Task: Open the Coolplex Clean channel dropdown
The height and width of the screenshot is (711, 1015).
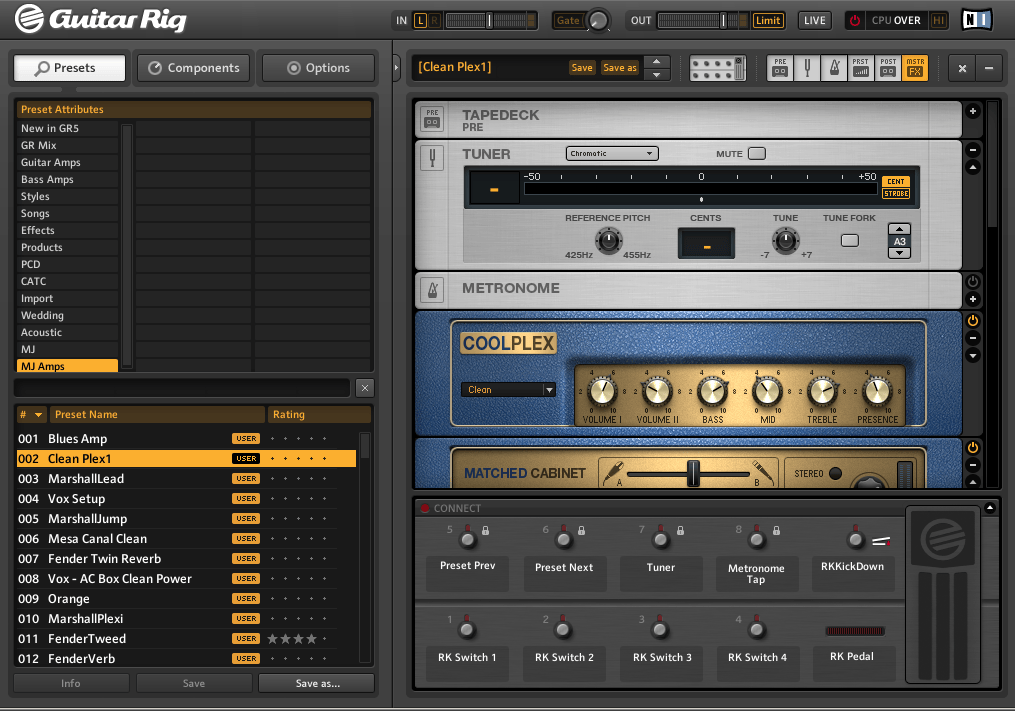Action: (508, 390)
